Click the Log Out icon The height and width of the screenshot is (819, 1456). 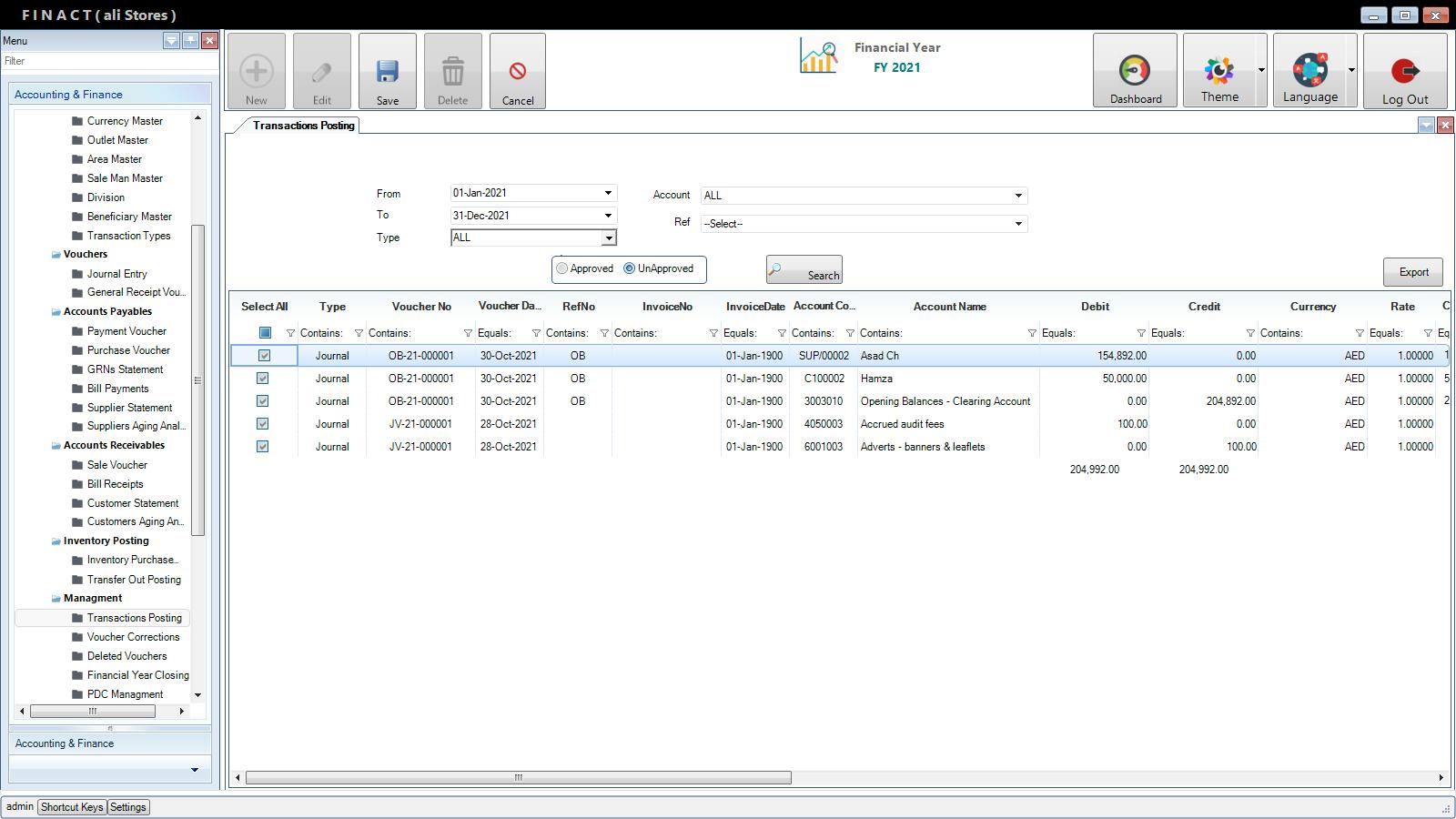(1405, 71)
